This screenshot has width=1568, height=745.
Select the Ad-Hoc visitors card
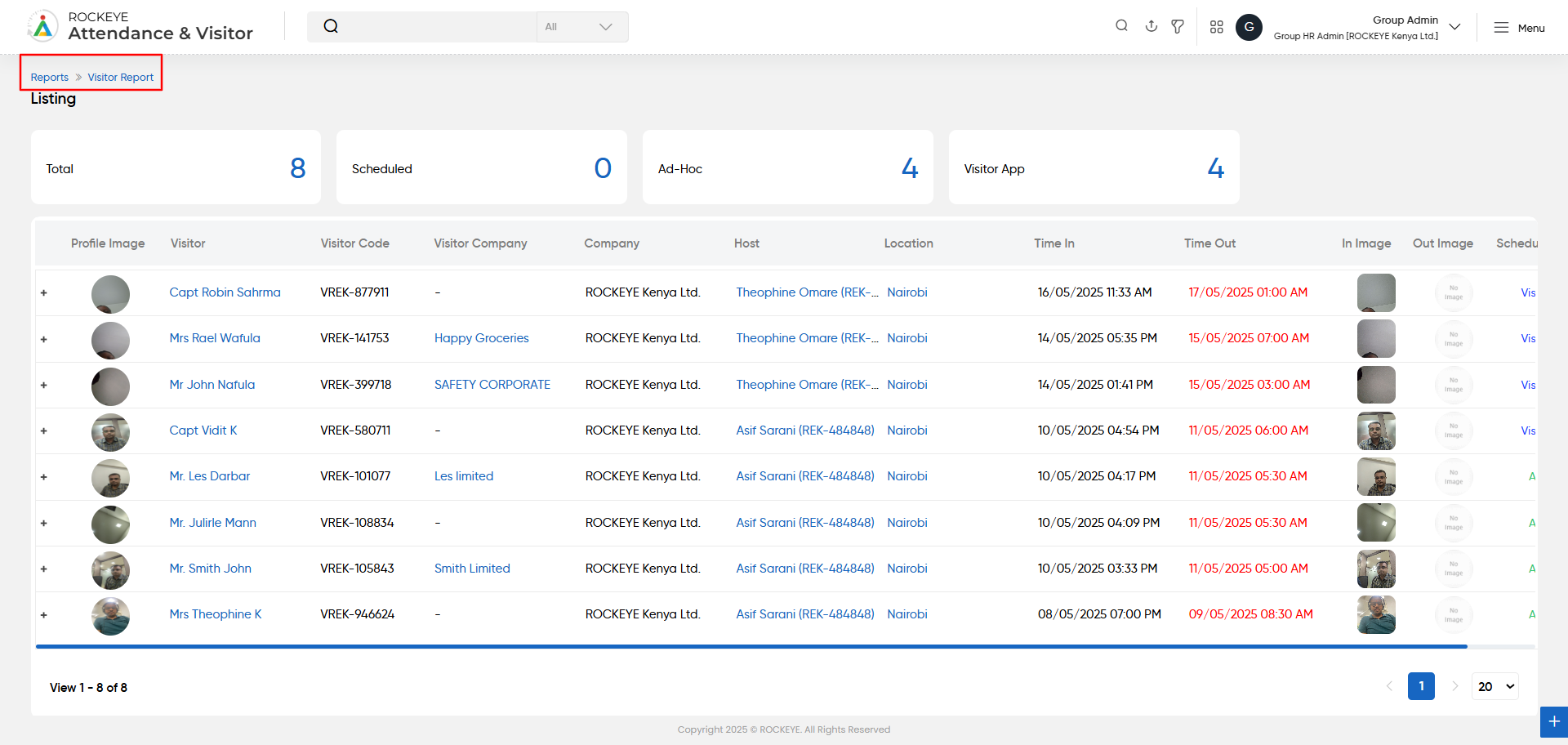tap(788, 167)
